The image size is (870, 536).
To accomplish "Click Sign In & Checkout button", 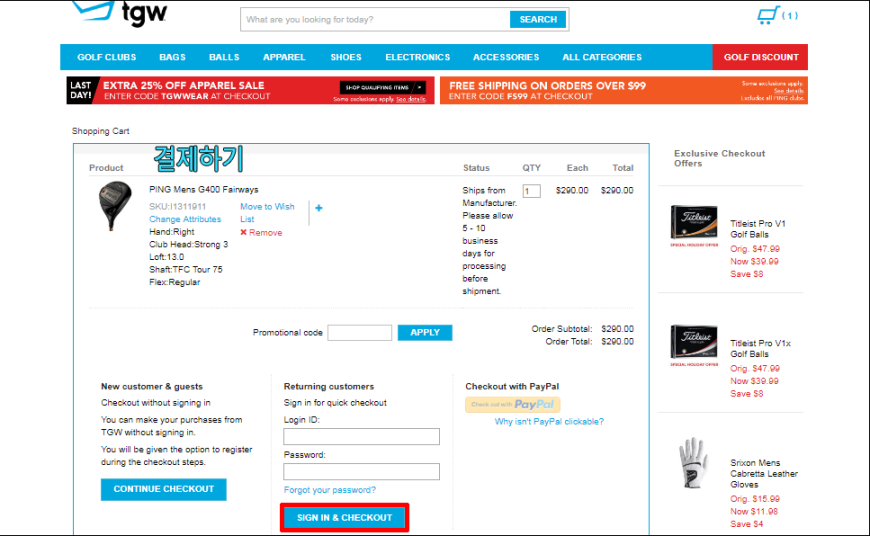I will (345, 518).
